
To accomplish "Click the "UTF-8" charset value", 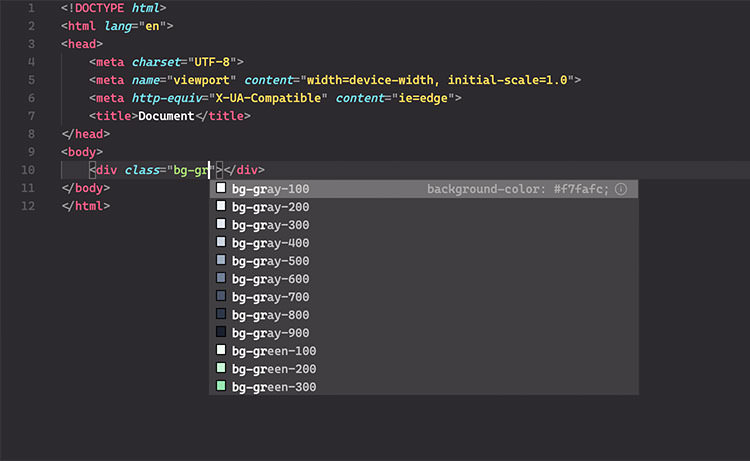I will [212, 62].
